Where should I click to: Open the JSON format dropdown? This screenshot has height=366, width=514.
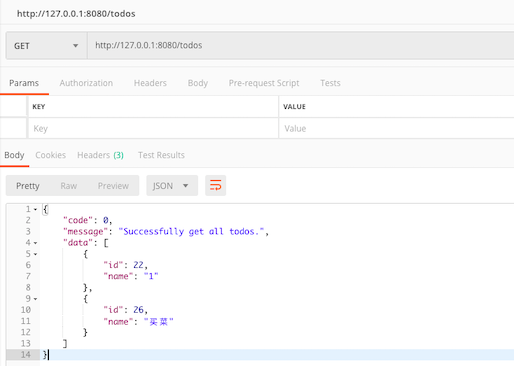point(172,185)
